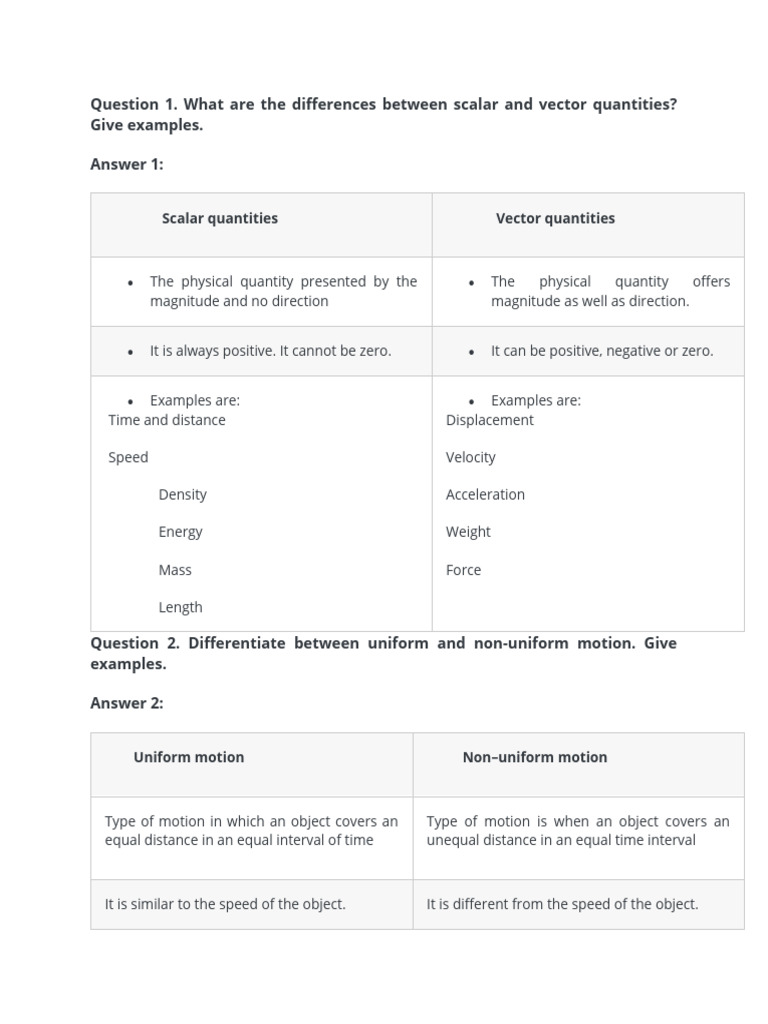Click the word 'Force' in the vector column
The width and height of the screenshot is (768, 1024).
pyautogui.click(x=463, y=570)
